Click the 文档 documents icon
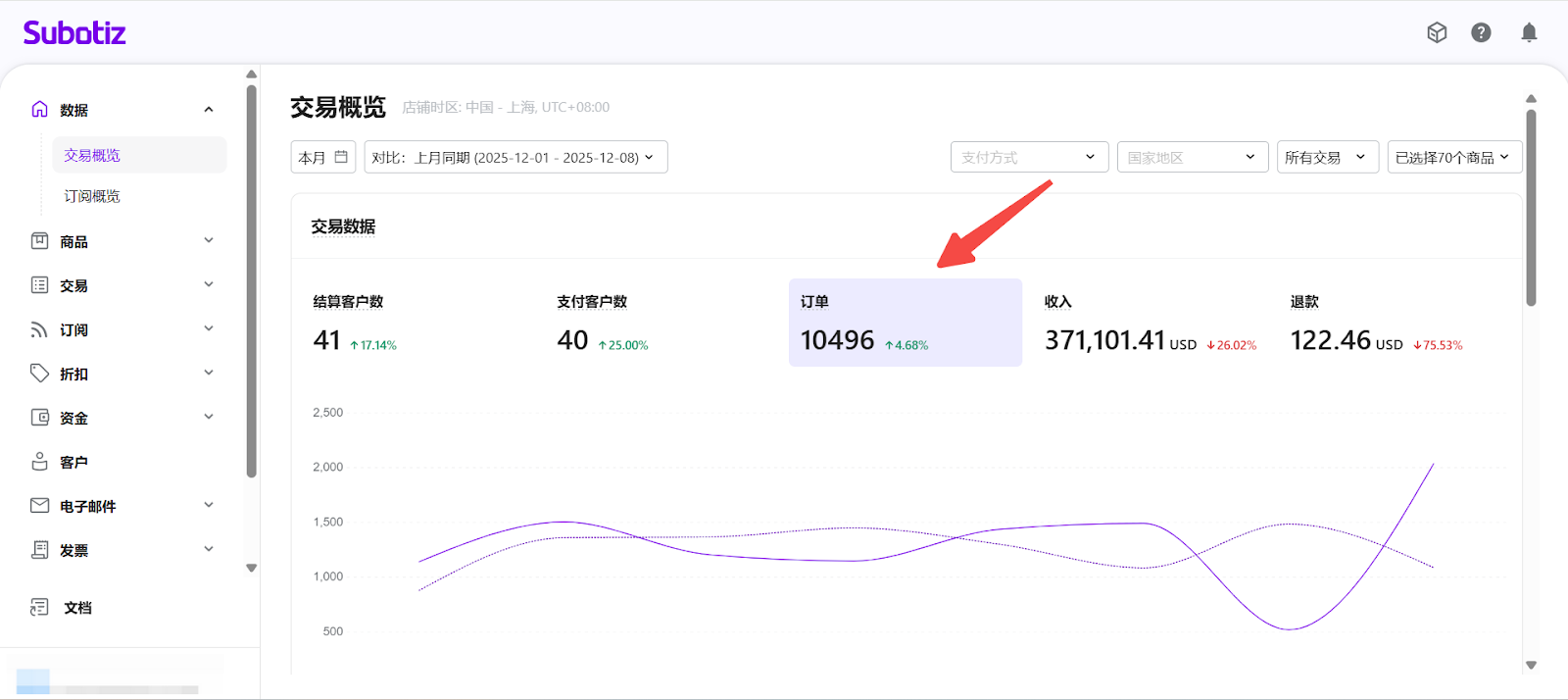 39,608
